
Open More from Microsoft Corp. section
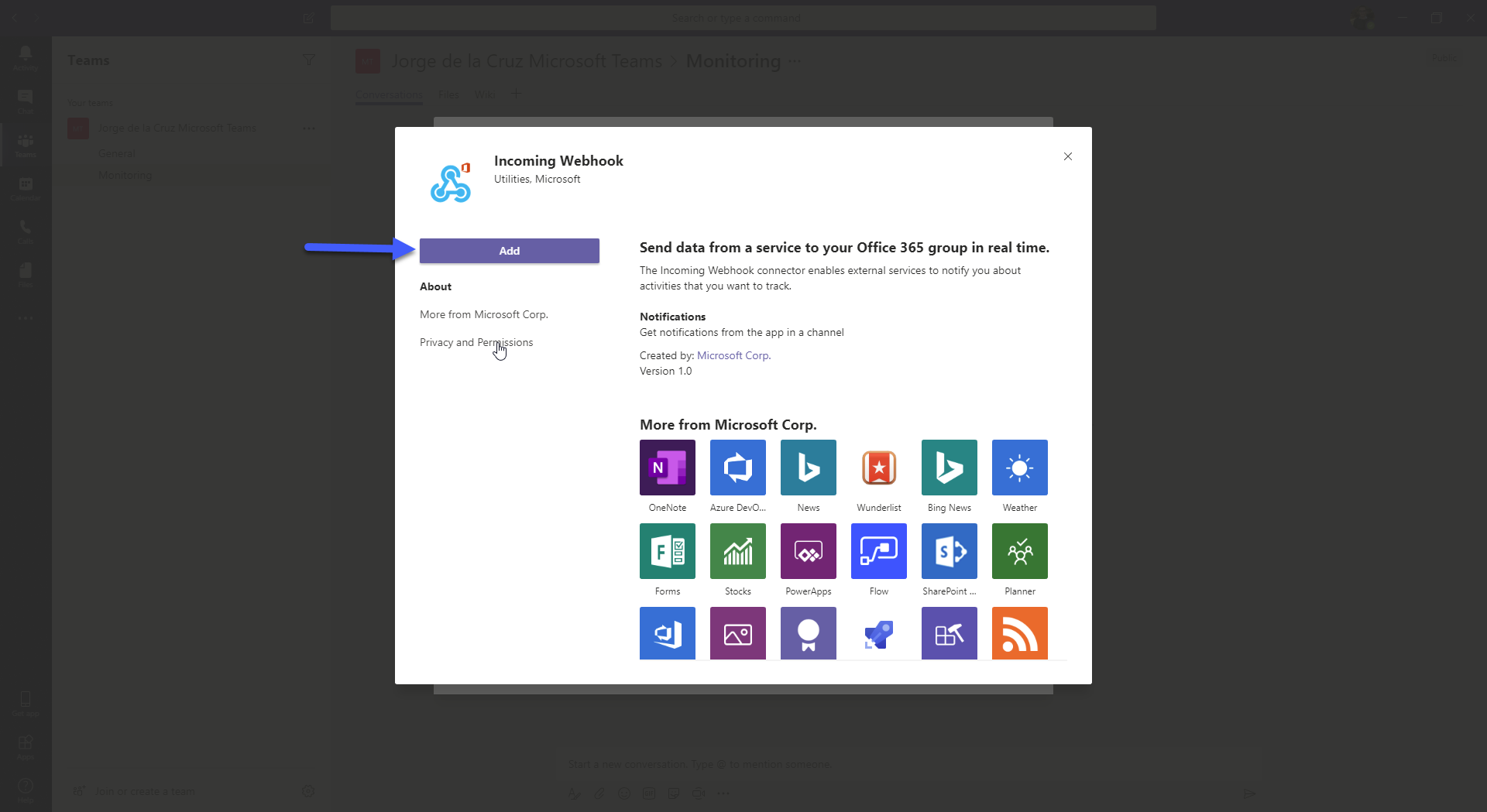pos(484,314)
